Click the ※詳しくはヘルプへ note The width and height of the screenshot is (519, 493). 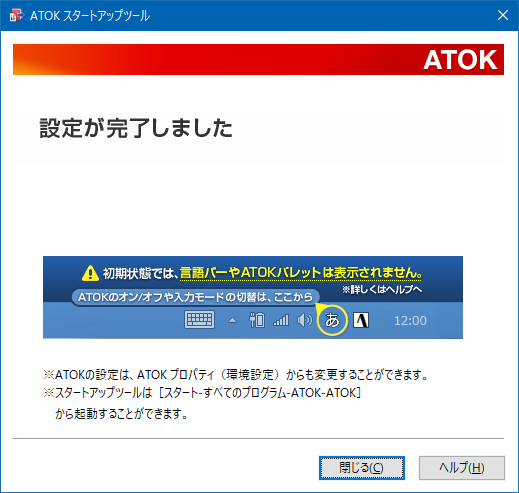point(382,289)
